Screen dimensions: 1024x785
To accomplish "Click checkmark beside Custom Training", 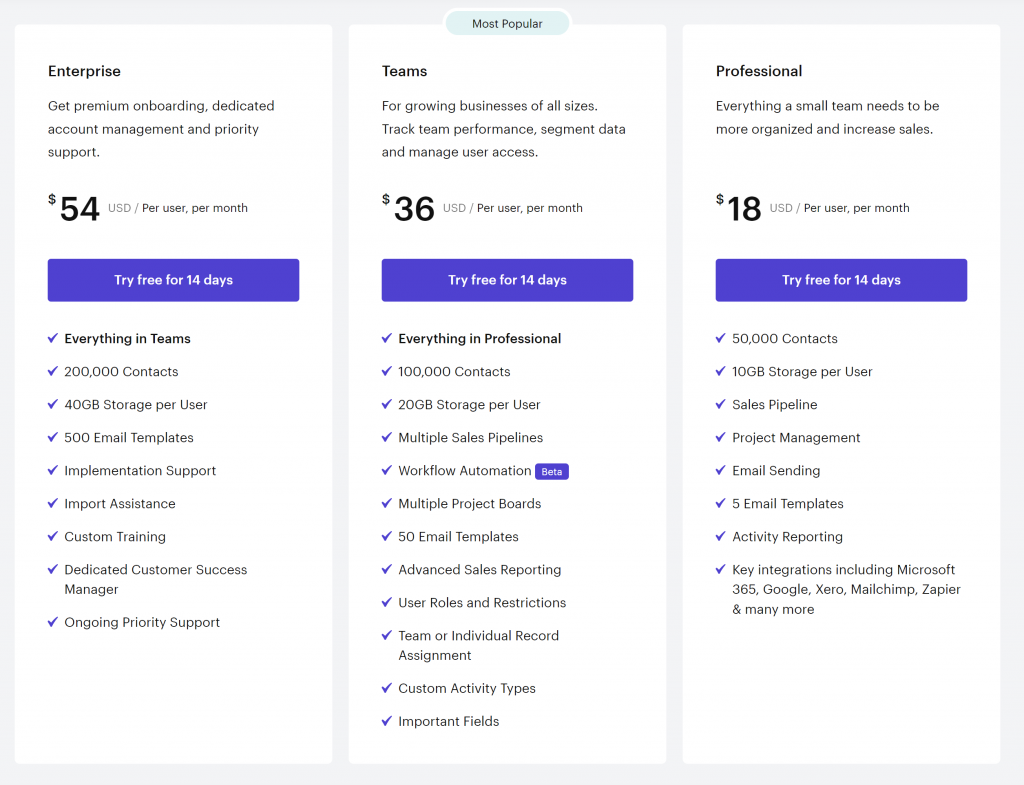I will pyautogui.click(x=53, y=536).
